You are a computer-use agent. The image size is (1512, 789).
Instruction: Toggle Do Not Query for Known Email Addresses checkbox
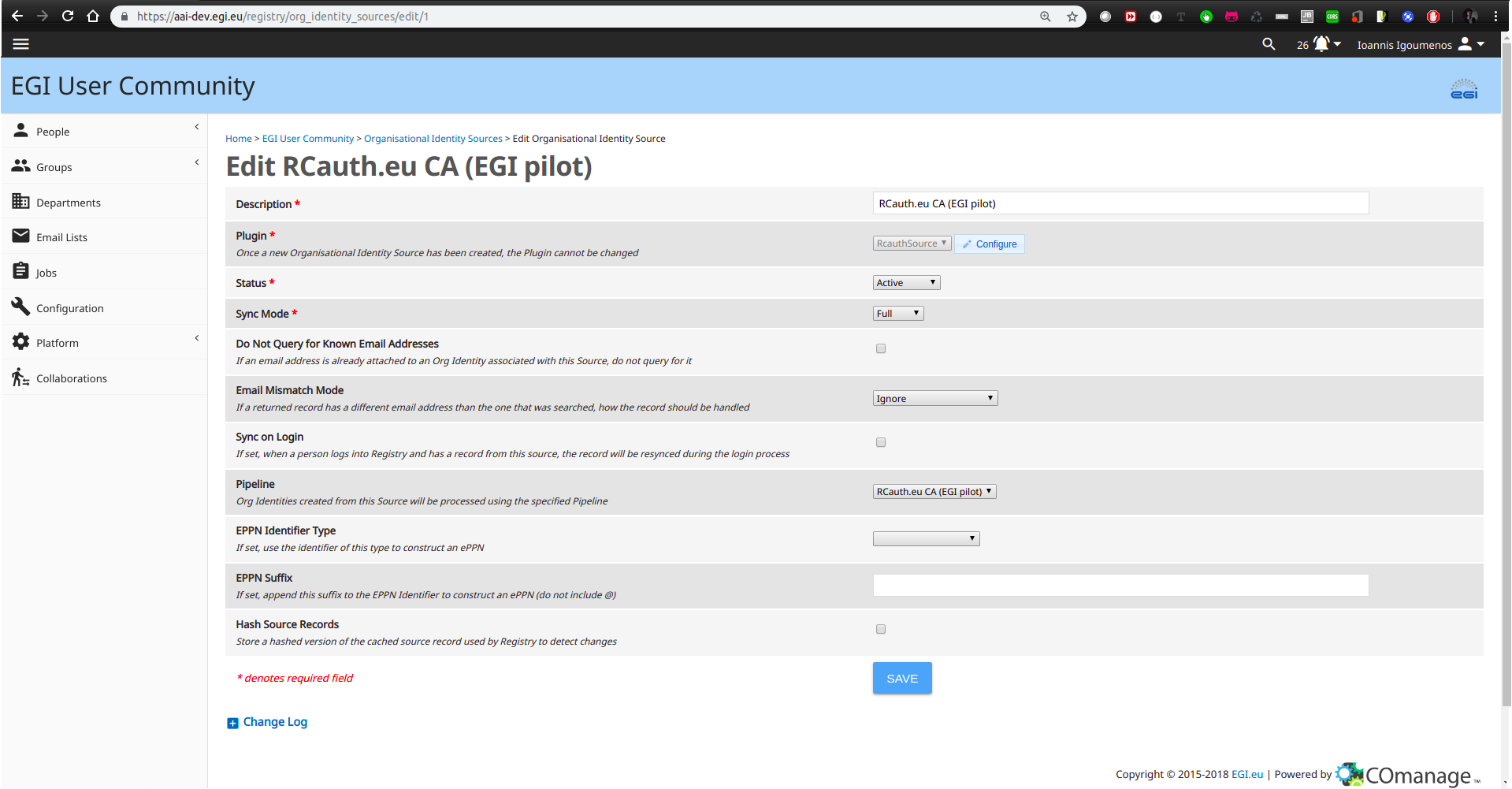[881, 348]
